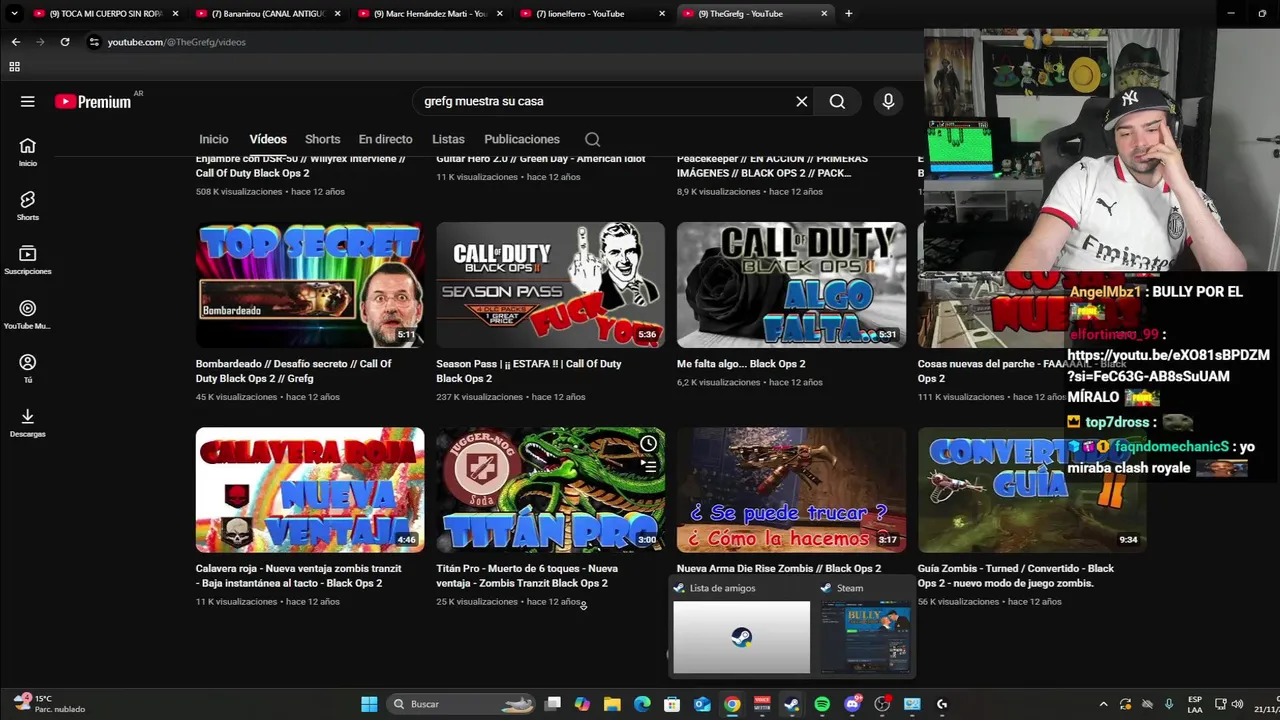The height and width of the screenshot is (720, 1280).
Task: Open the browser tab search dropdown
Action: pos(14,13)
